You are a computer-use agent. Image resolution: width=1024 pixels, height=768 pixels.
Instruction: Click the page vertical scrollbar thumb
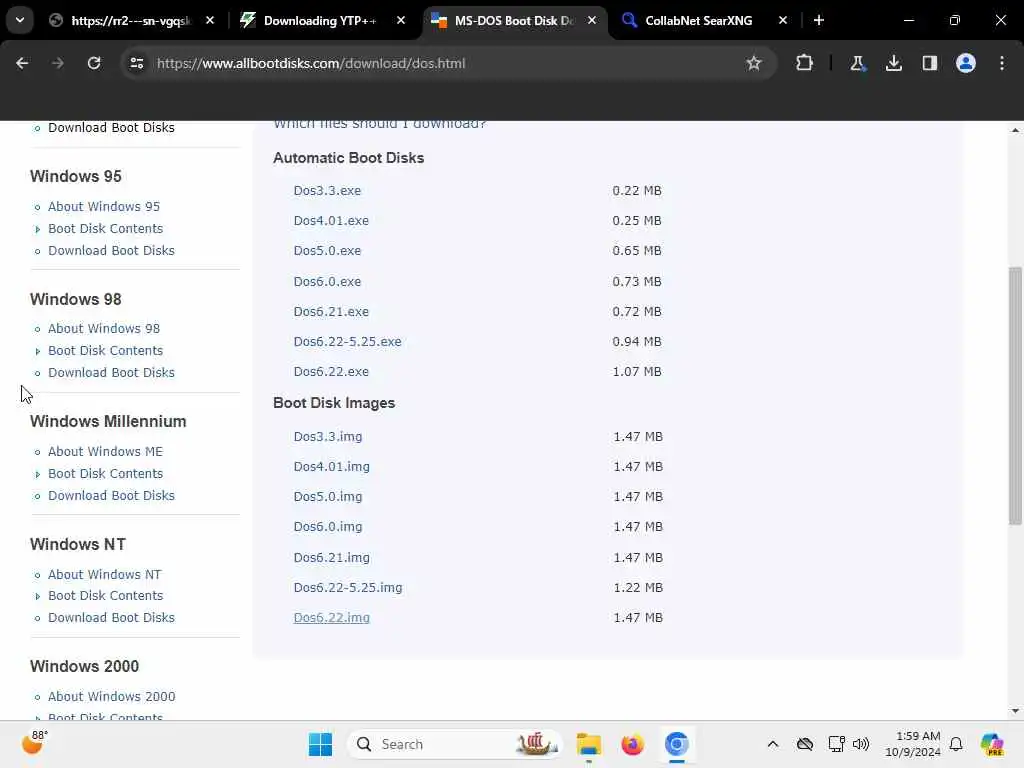pos(1015,395)
